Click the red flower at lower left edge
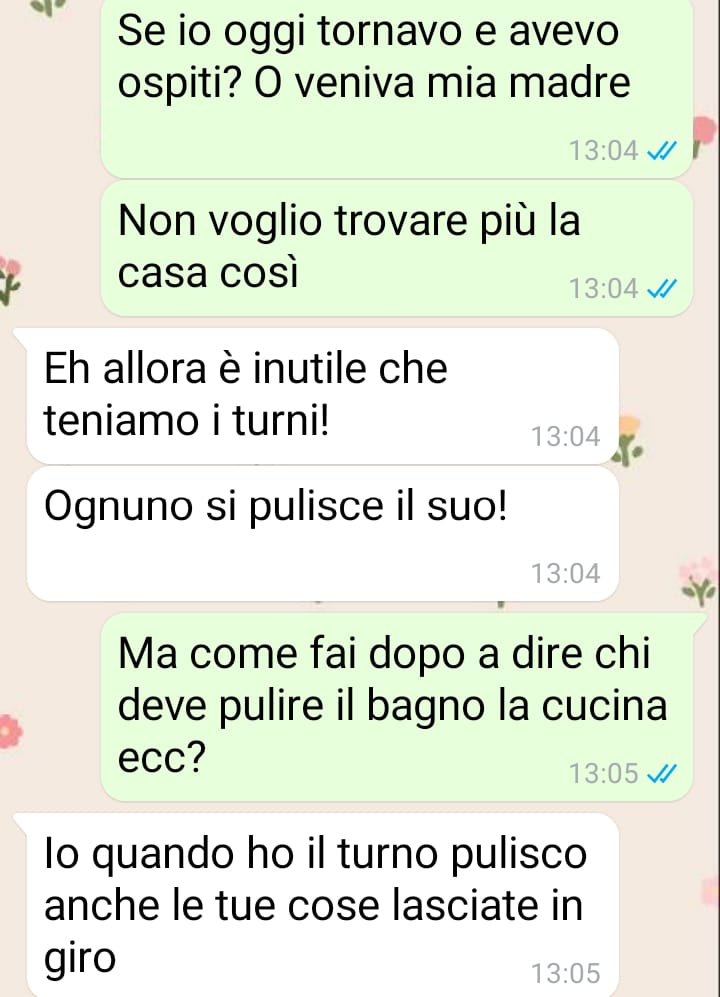The height and width of the screenshot is (997, 720). click(10, 731)
